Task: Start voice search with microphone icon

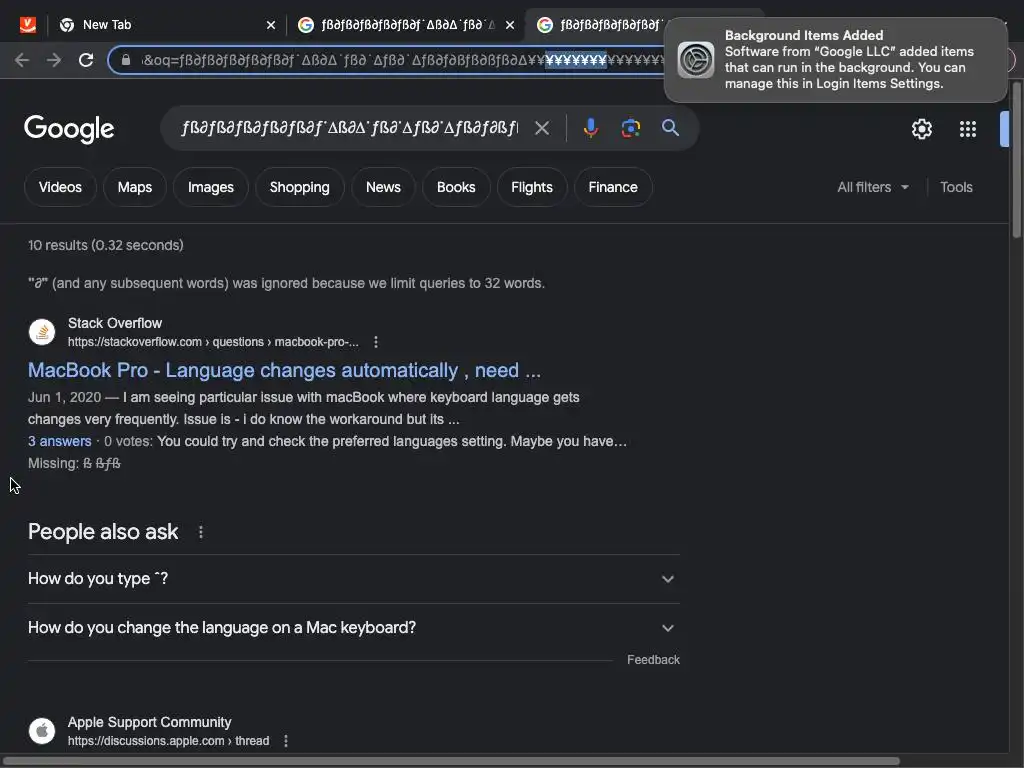Action: (590, 128)
